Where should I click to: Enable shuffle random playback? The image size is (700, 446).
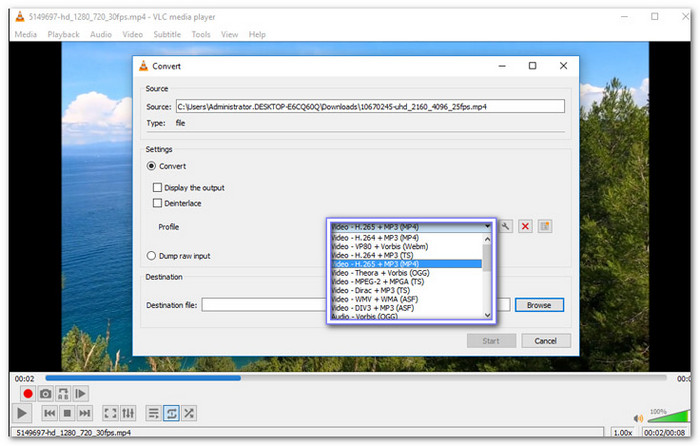(190, 413)
